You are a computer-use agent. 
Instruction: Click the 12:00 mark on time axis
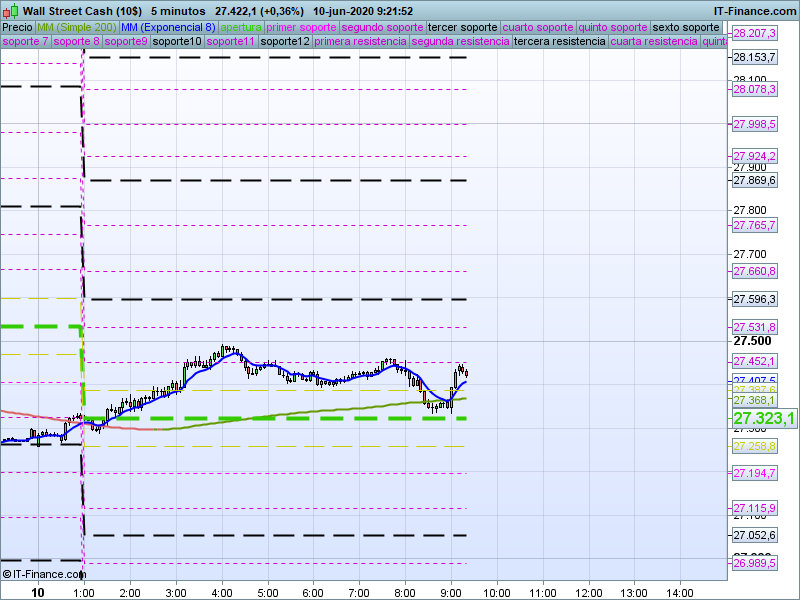(x=588, y=592)
